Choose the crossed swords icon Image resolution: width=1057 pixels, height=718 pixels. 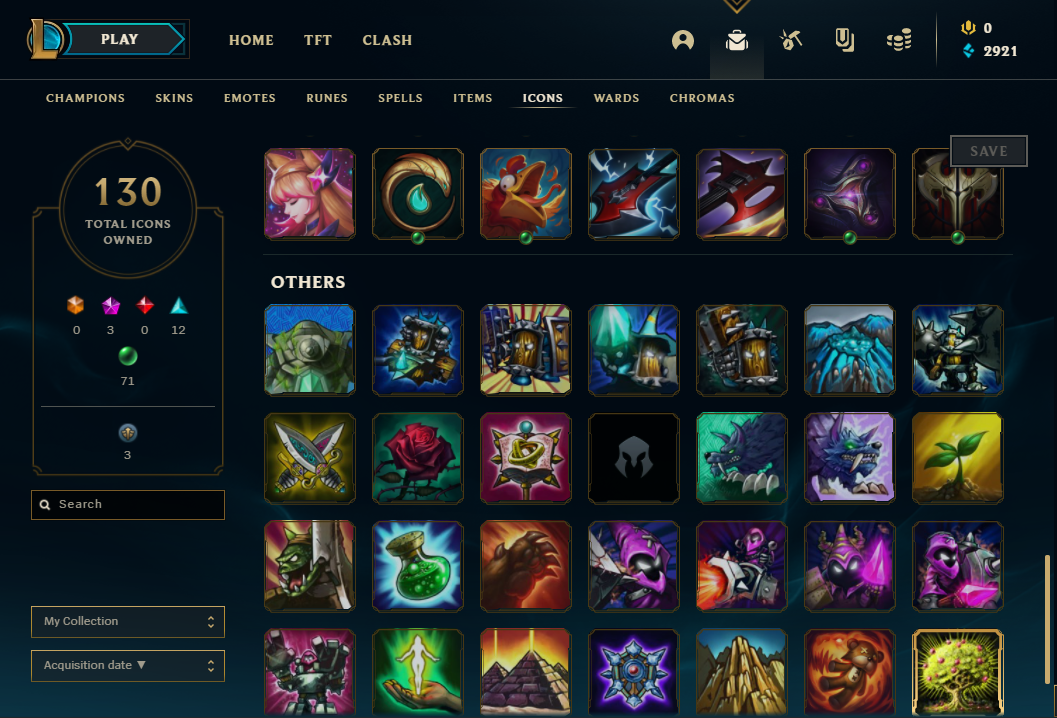point(310,458)
